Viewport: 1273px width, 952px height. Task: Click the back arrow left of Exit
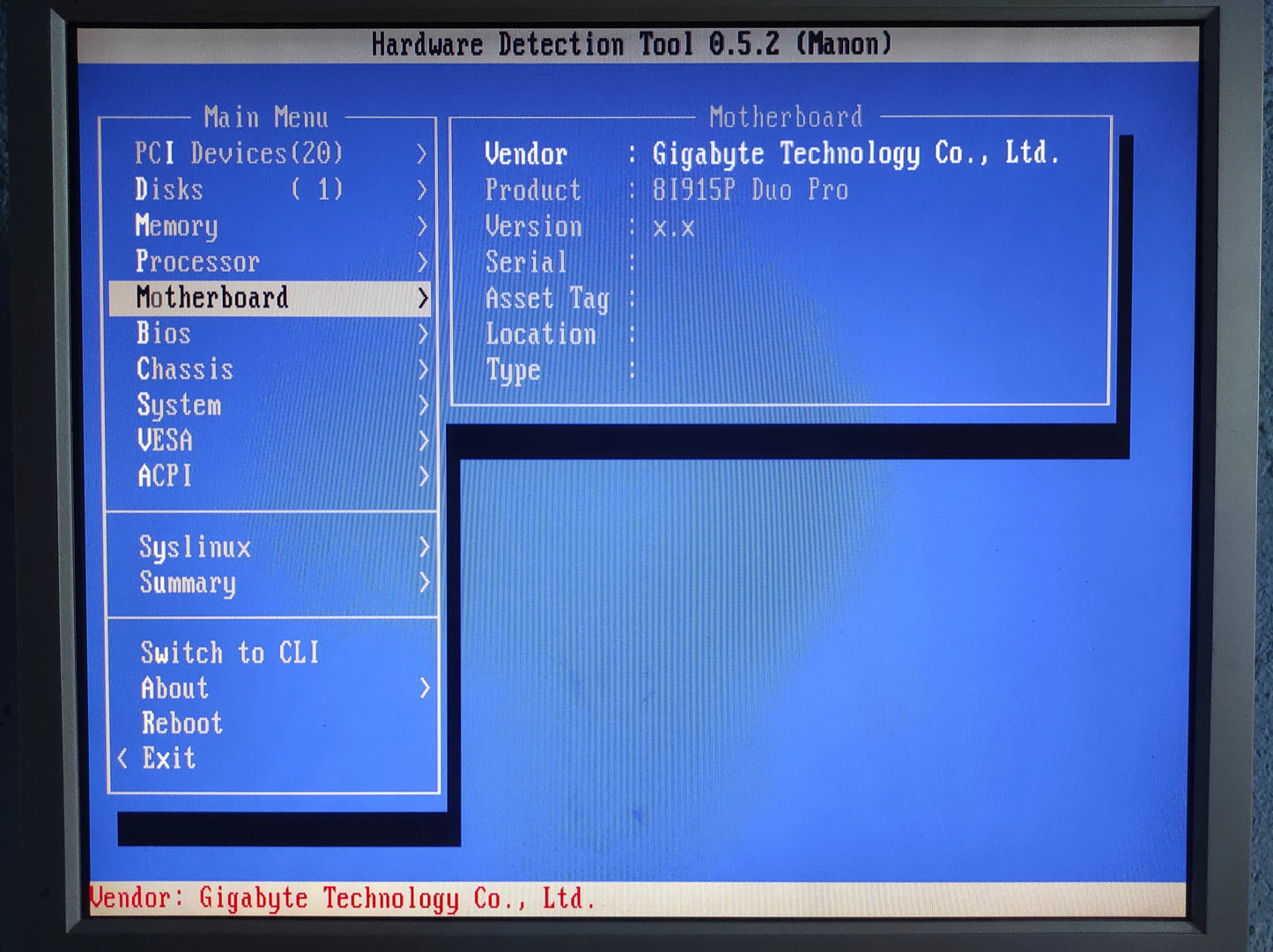[x=122, y=758]
